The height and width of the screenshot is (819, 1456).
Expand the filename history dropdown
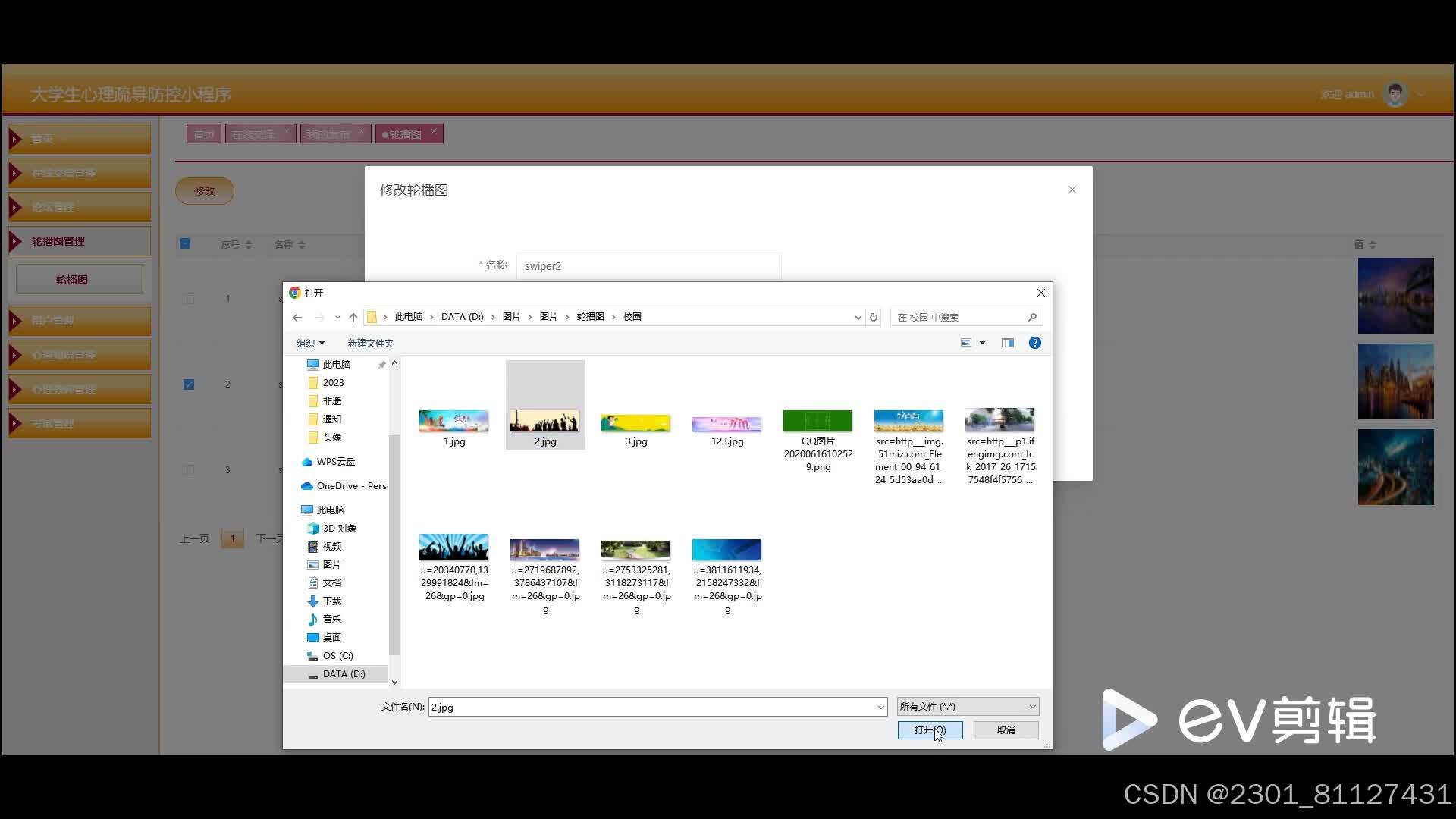tap(880, 707)
